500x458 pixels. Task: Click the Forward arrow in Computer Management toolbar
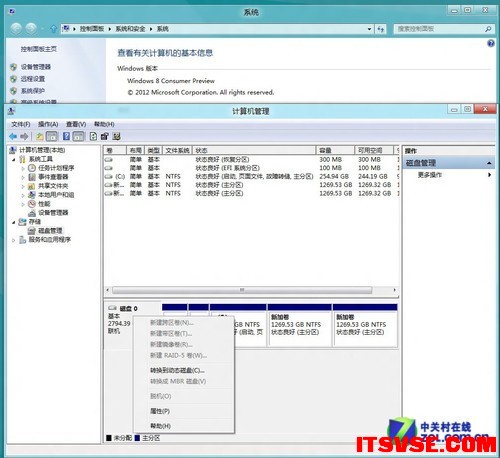click(24, 136)
